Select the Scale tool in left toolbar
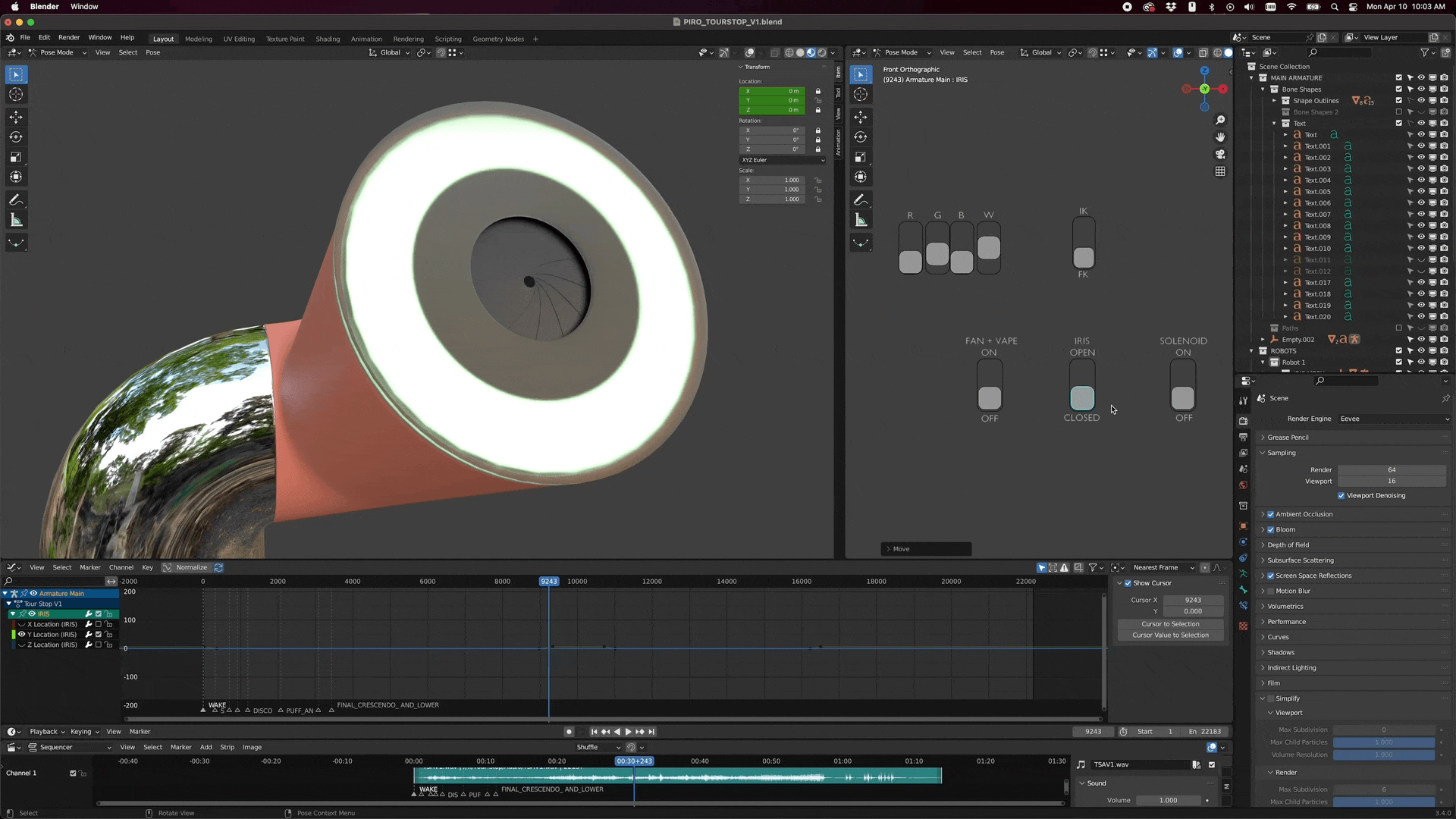The image size is (1456, 819). [16, 158]
